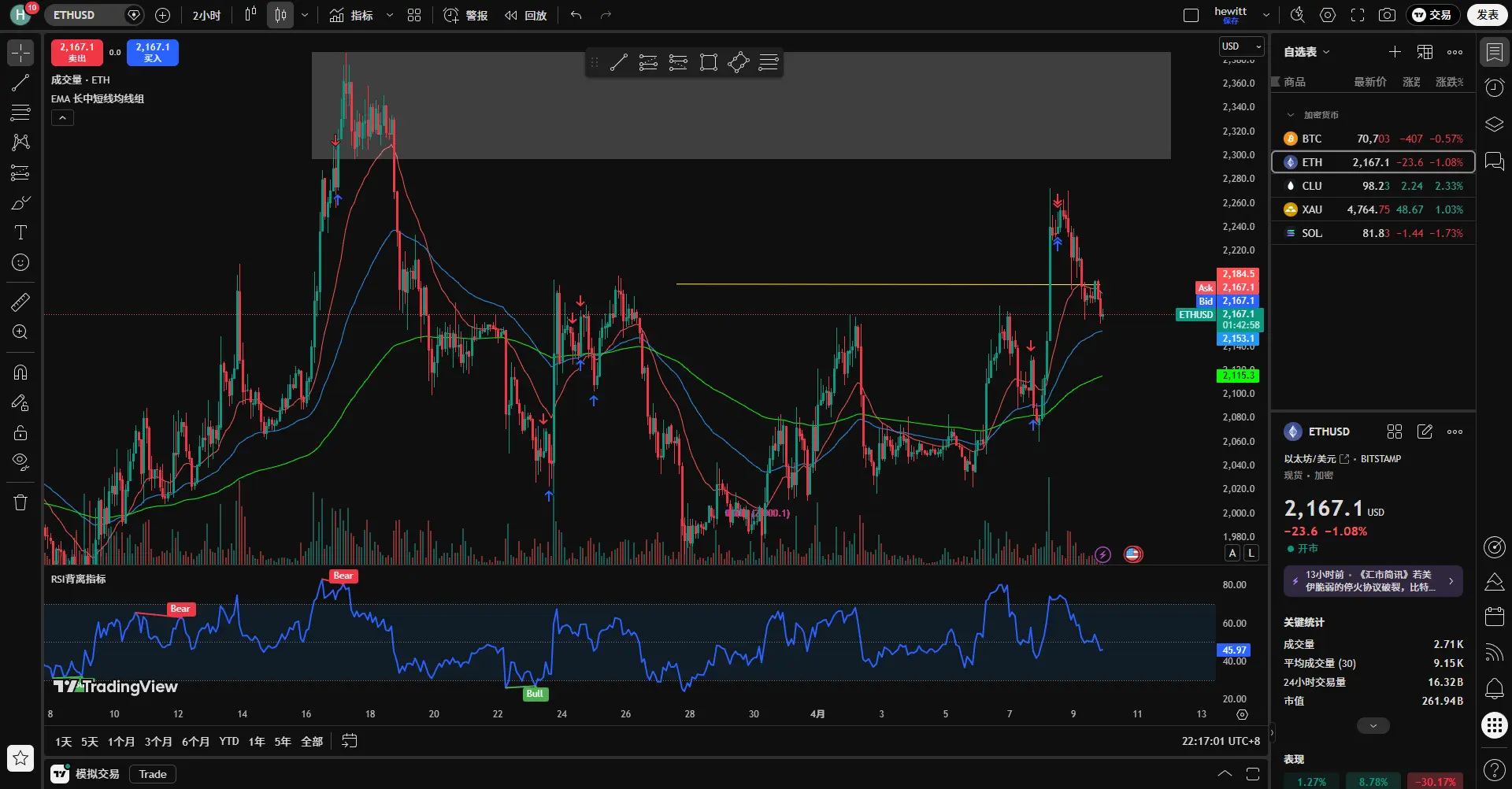Open the patterns drawing tools

coord(20,143)
